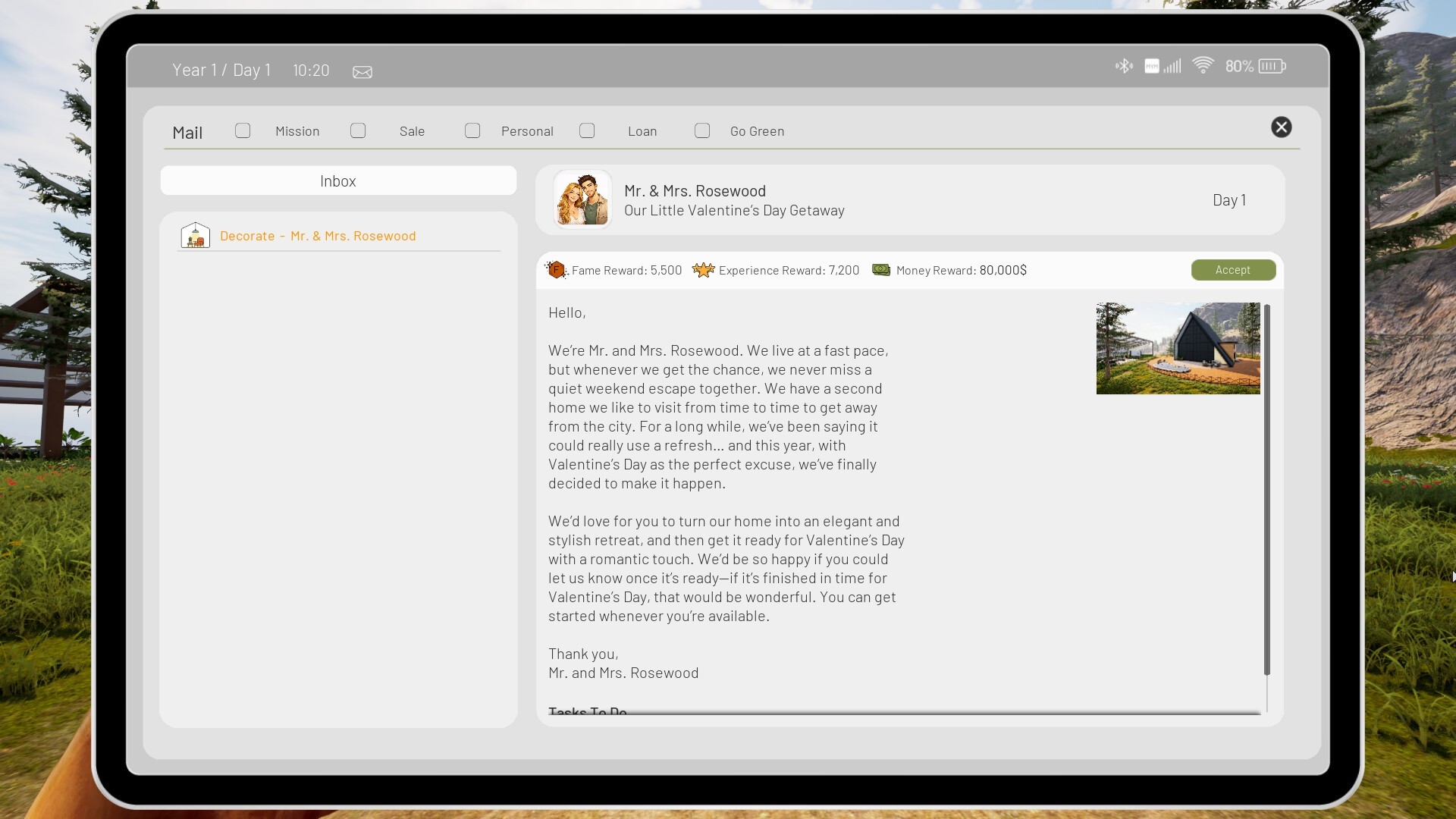
Task: Click the house icon beside the Decorate message
Action: click(x=195, y=235)
